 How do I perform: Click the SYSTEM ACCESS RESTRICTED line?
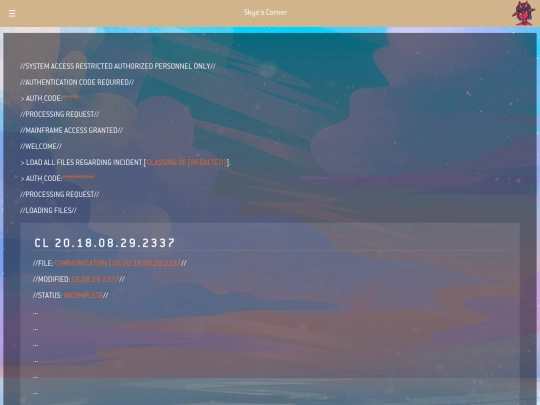tap(118, 66)
